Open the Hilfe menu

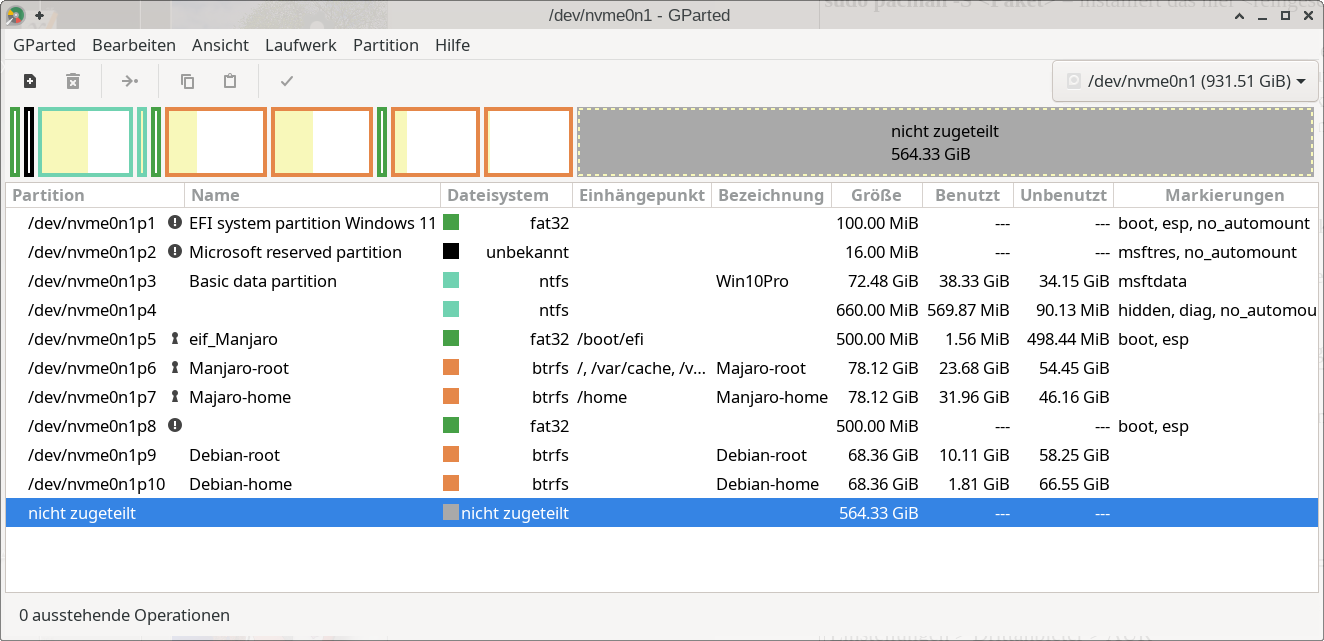click(452, 45)
